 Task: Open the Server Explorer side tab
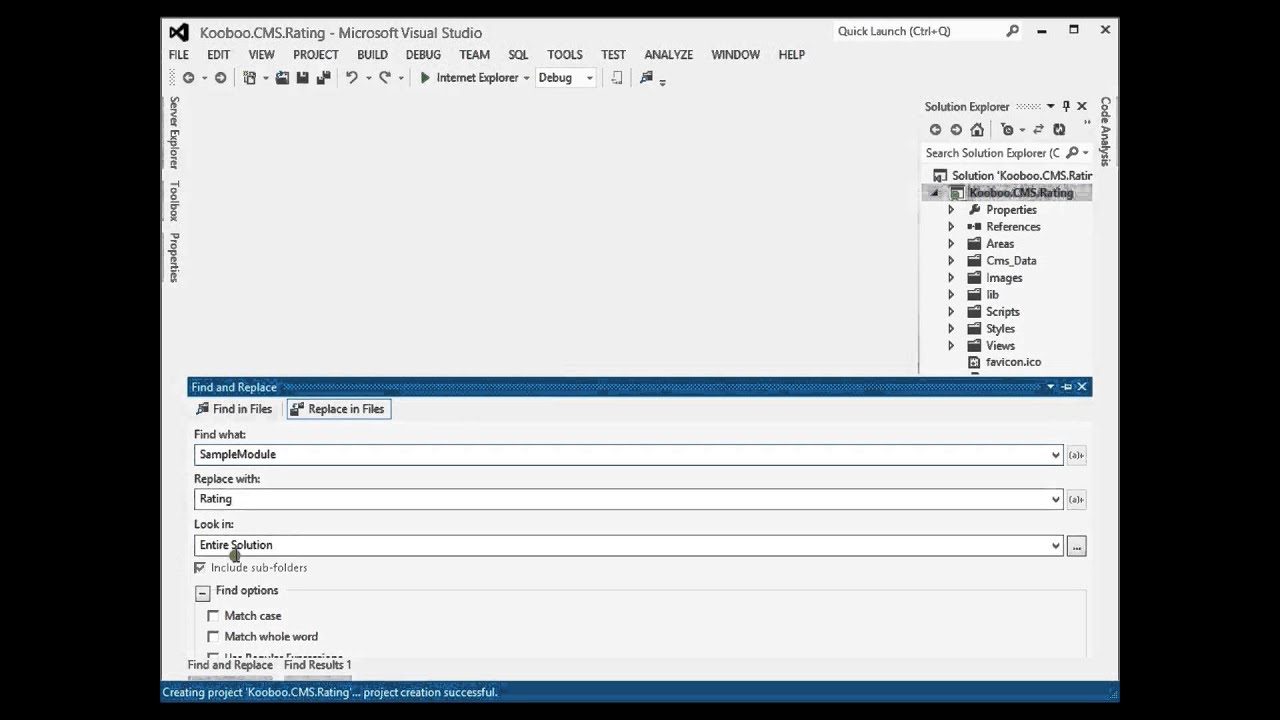click(x=174, y=132)
